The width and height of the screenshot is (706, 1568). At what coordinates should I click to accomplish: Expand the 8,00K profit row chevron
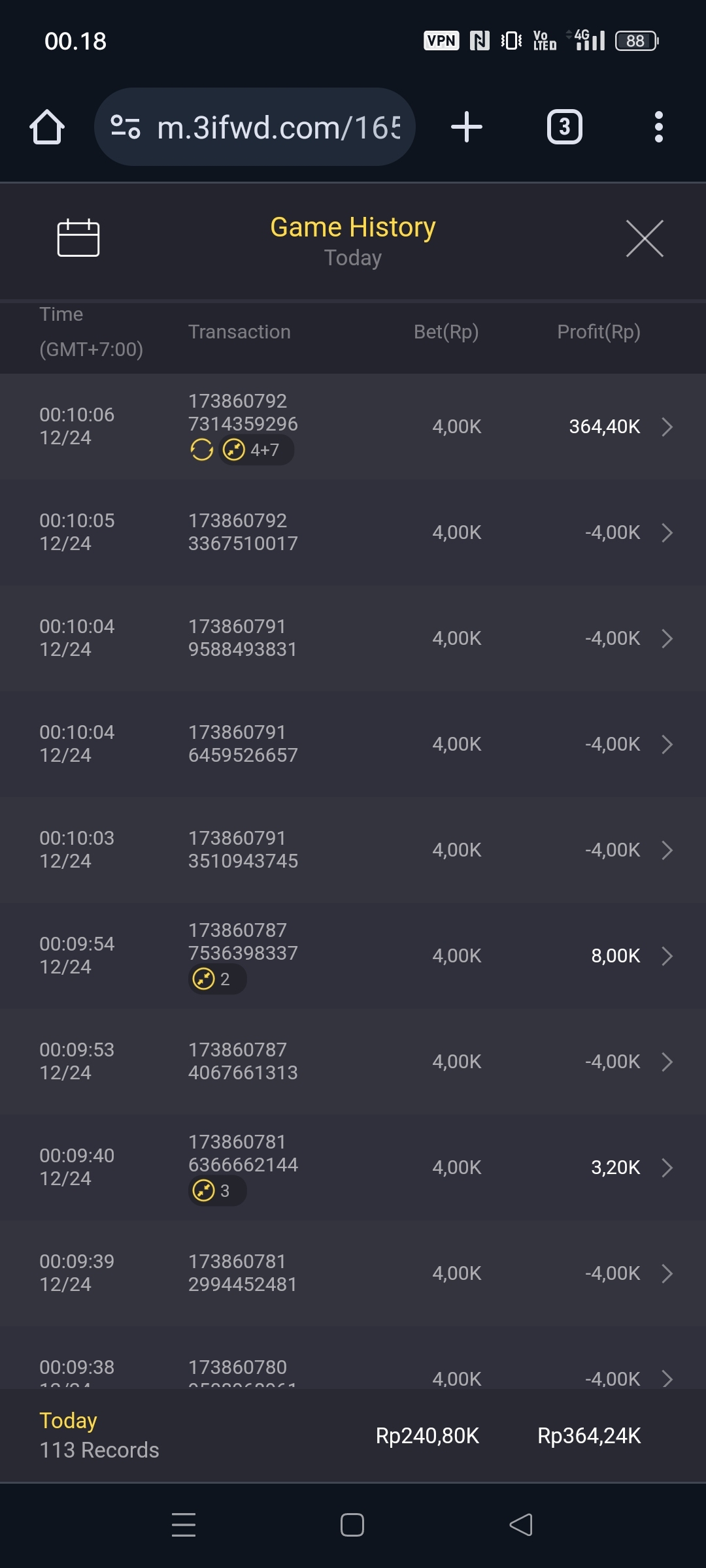667,956
